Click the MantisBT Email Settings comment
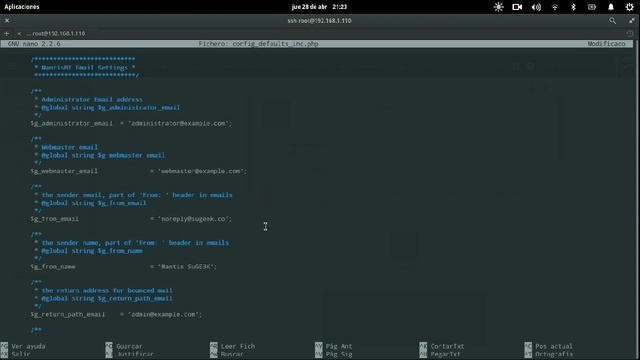The image size is (640, 360). (85, 67)
